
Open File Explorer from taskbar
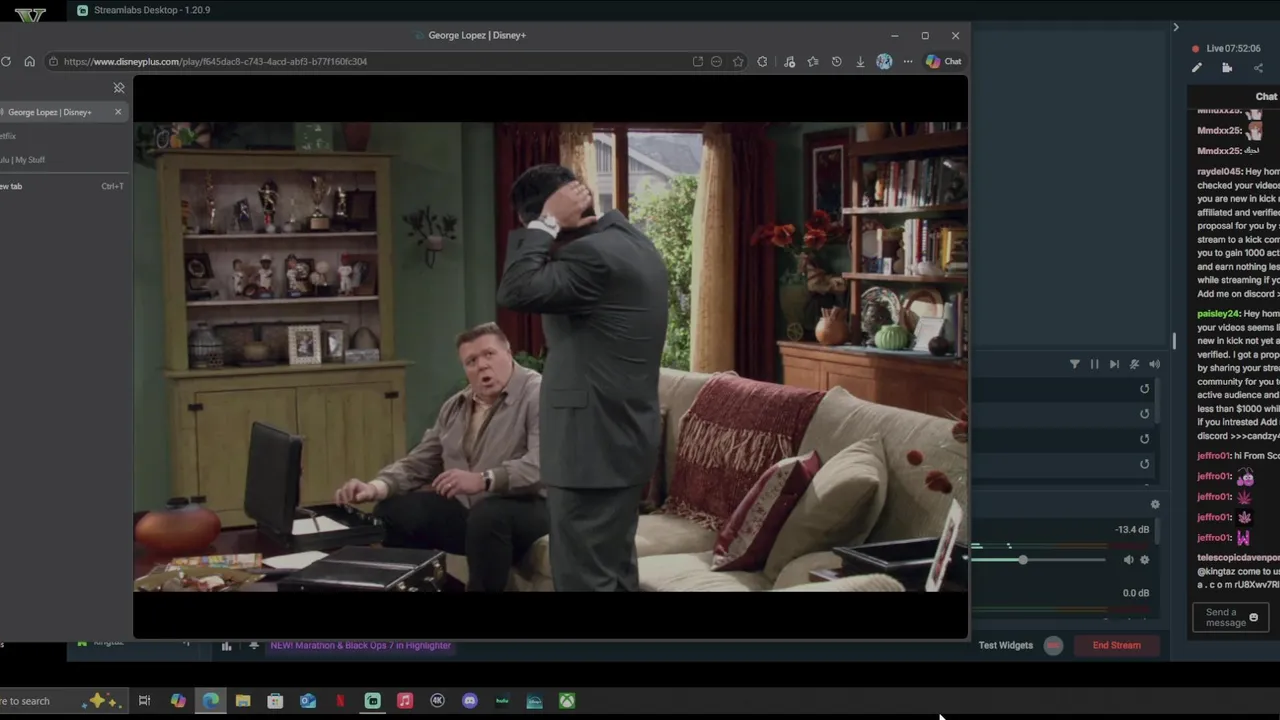pyautogui.click(x=243, y=701)
